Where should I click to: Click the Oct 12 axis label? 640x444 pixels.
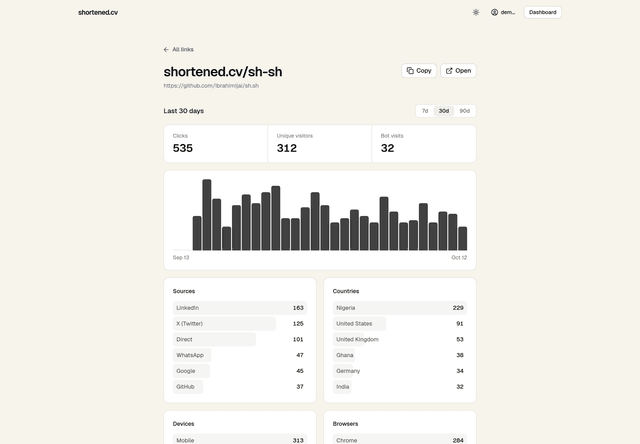pyautogui.click(x=459, y=258)
